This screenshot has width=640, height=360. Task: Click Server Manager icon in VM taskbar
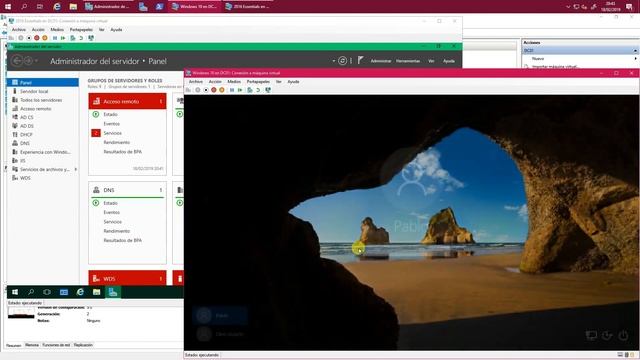113,292
